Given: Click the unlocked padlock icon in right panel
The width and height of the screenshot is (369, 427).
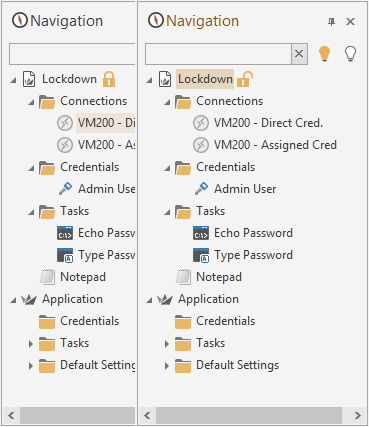Looking at the screenshot, I should [245, 79].
